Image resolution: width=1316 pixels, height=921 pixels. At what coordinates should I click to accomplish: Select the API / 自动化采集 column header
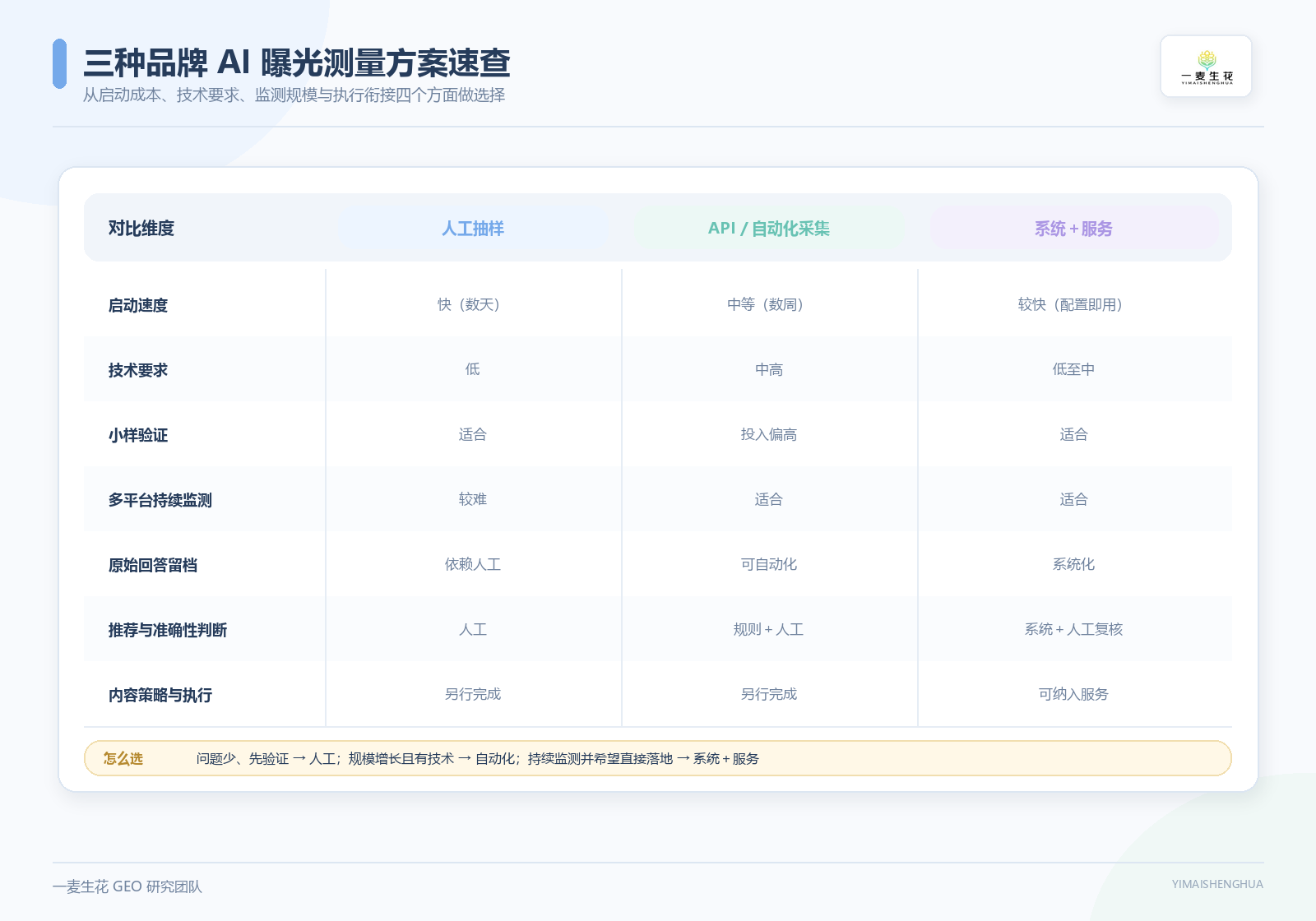(x=769, y=229)
